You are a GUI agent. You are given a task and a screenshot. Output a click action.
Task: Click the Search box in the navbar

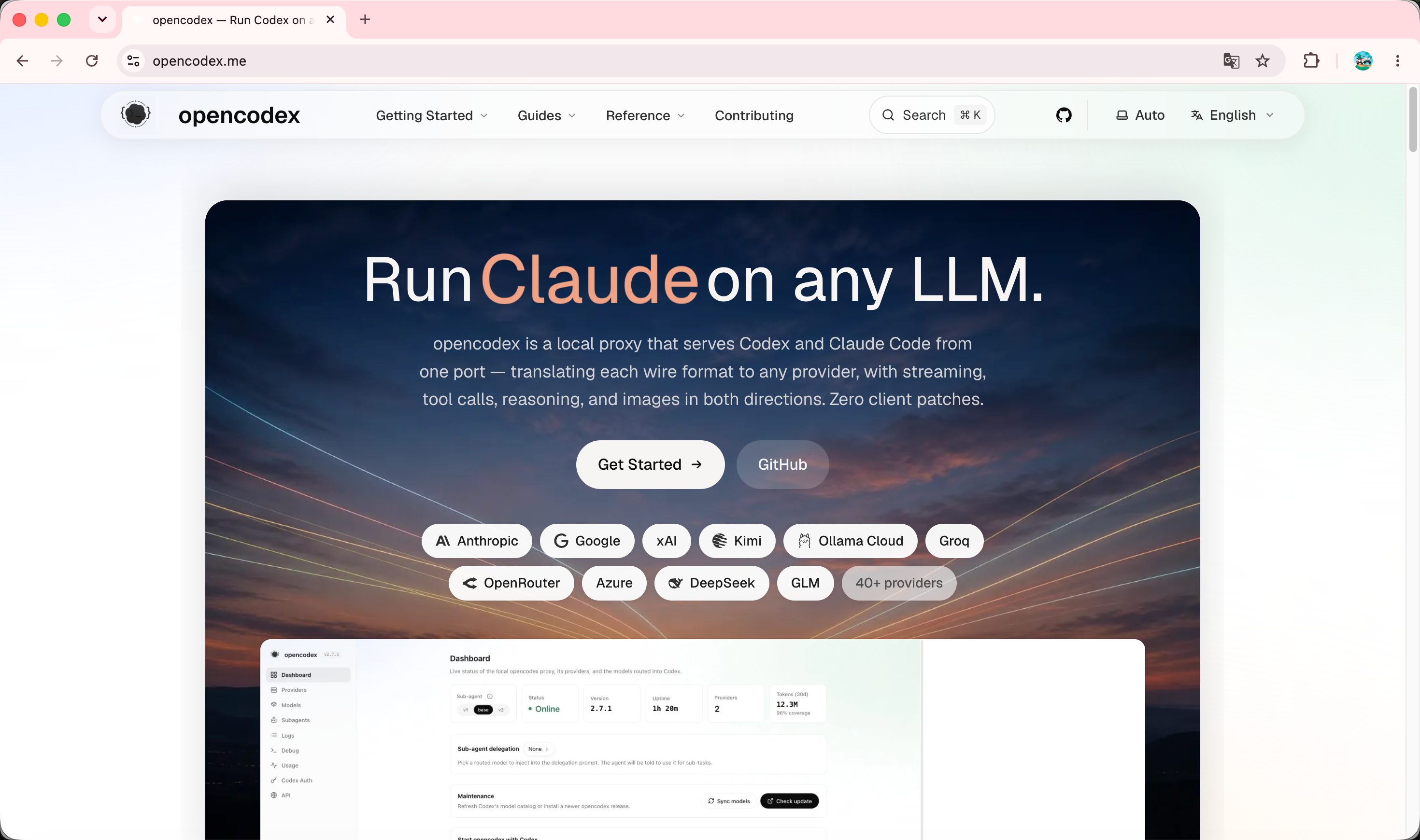932,115
